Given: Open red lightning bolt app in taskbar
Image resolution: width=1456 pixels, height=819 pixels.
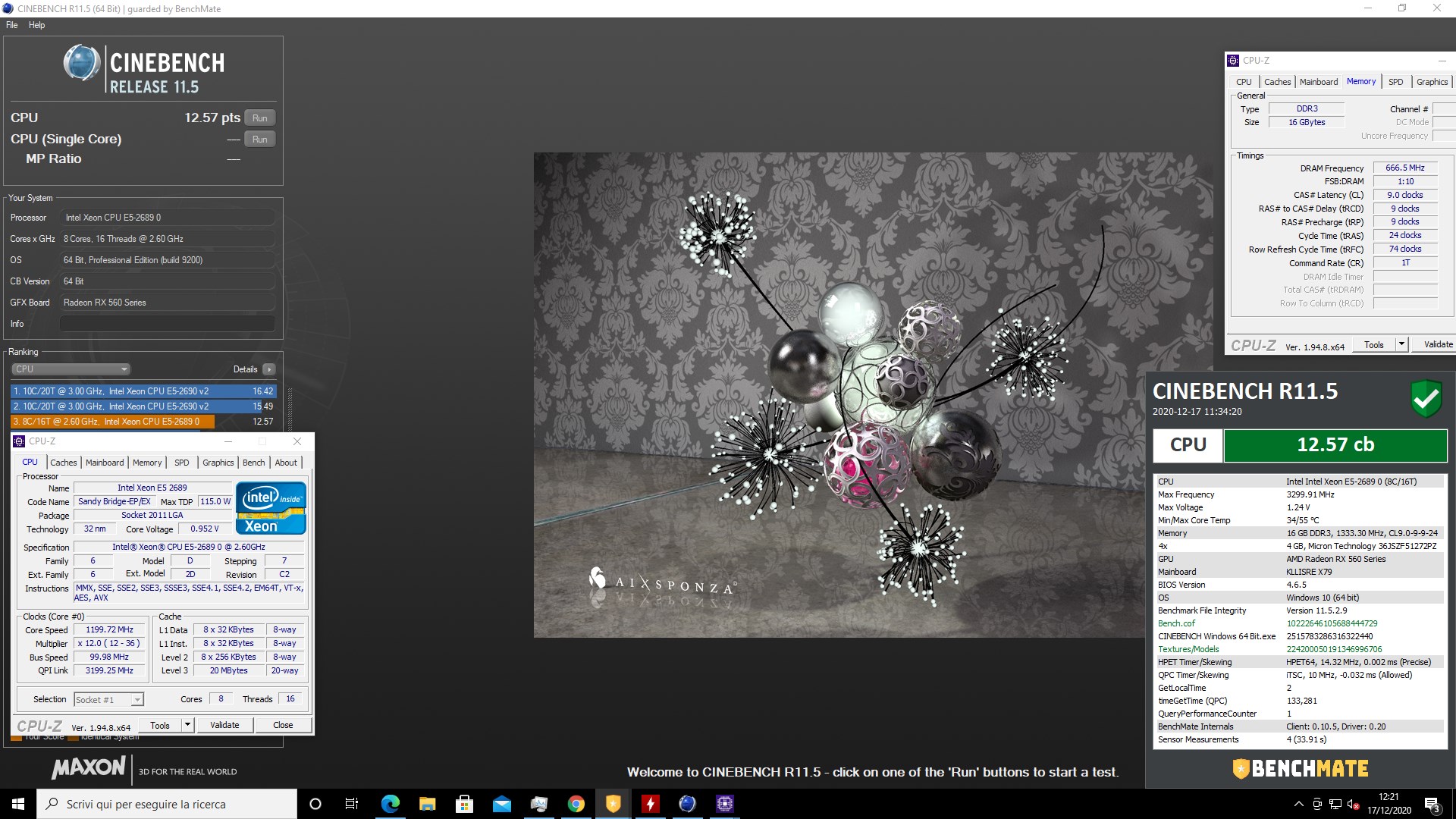Looking at the screenshot, I should 650,804.
